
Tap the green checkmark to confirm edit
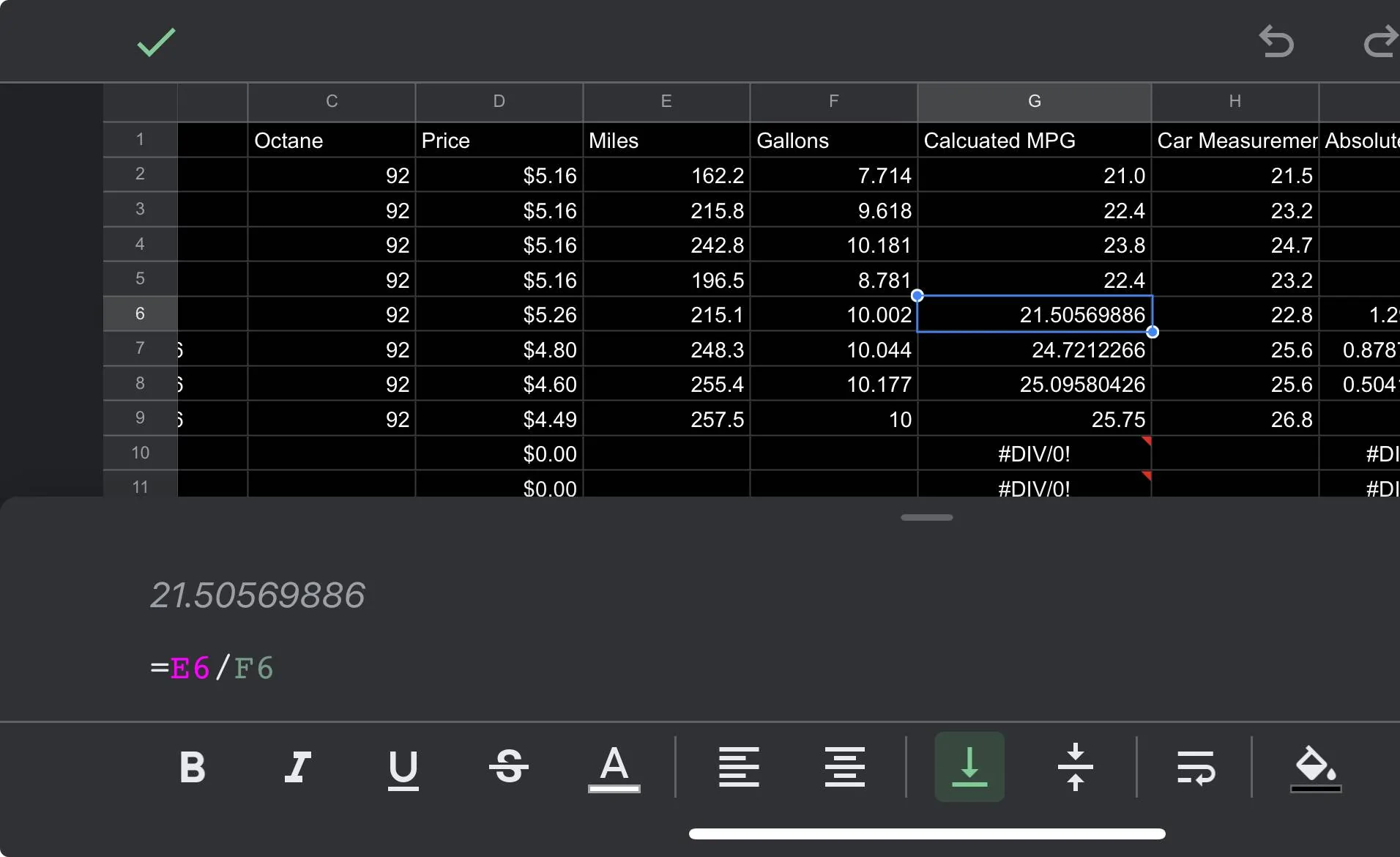tap(156, 42)
